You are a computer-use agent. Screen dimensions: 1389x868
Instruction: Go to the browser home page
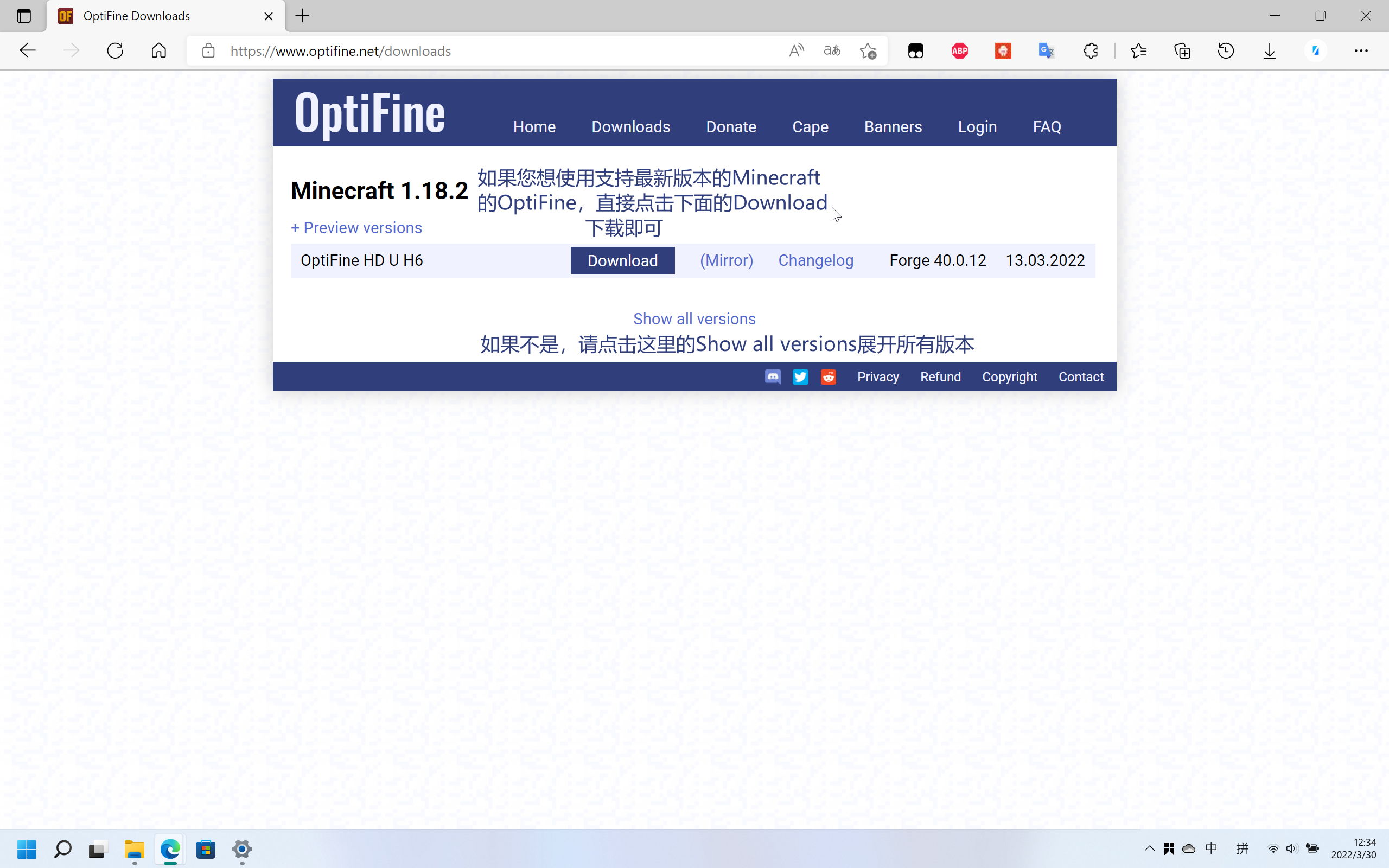(159, 50)
